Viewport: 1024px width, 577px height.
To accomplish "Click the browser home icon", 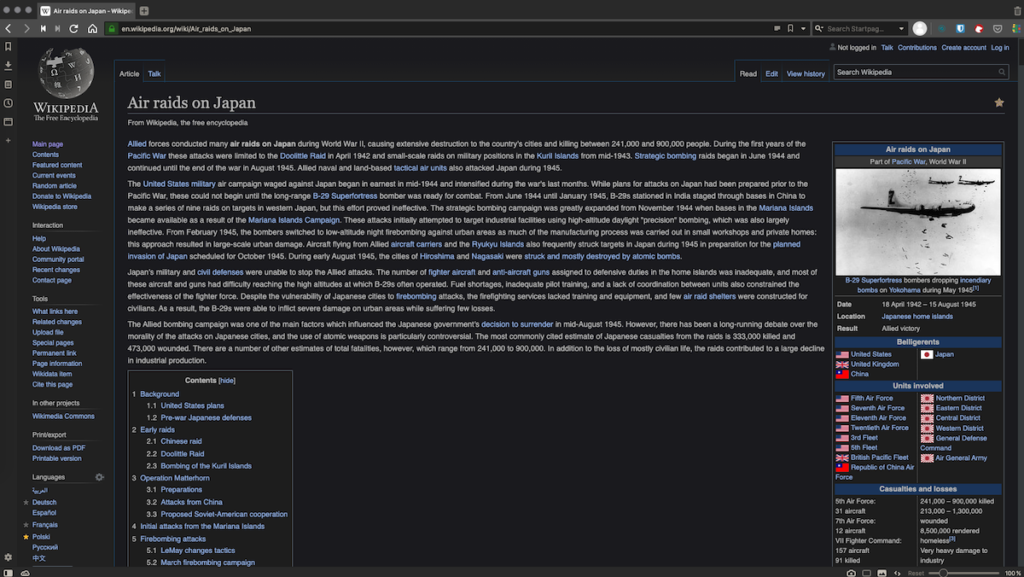I will coord(93,29).
